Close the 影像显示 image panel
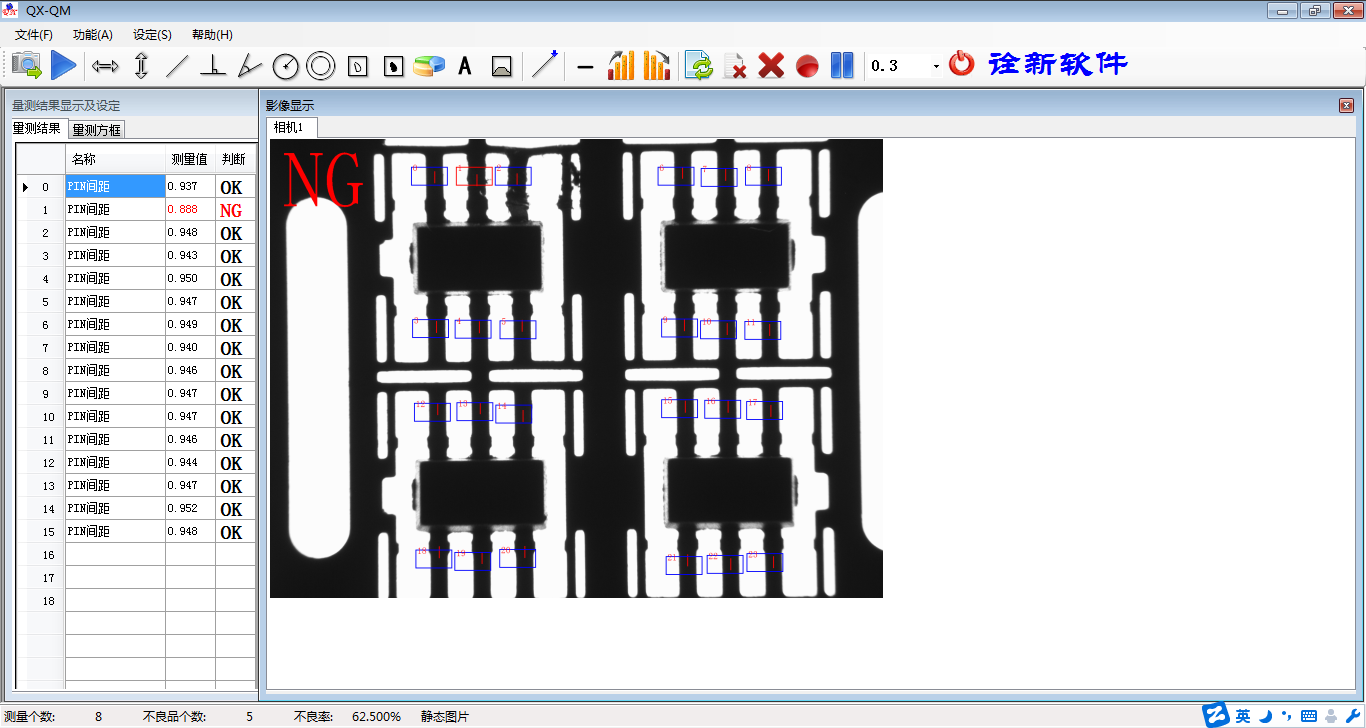 [x=1346, y=105]
